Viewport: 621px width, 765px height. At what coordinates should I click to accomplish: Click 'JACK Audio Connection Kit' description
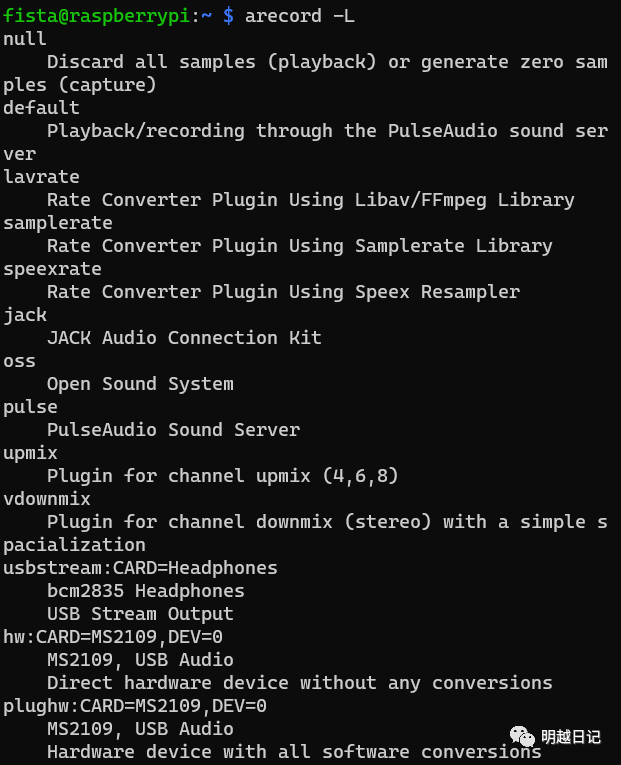(184, 337)
